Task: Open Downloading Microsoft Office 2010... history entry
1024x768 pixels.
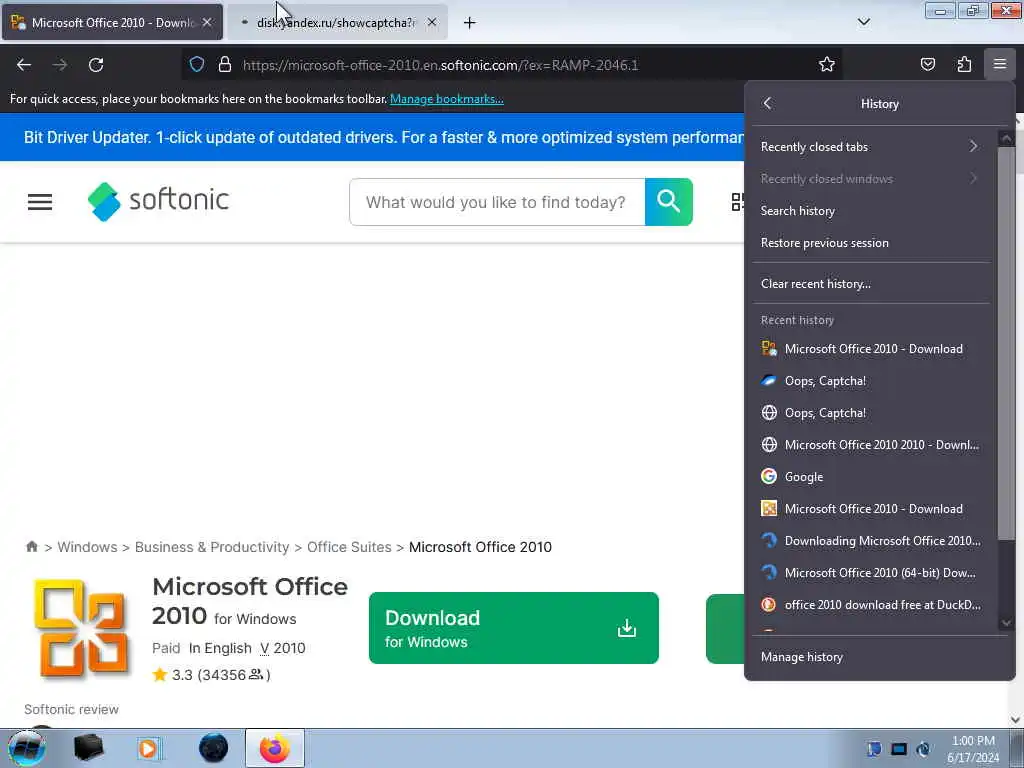Action: point(871,541)
